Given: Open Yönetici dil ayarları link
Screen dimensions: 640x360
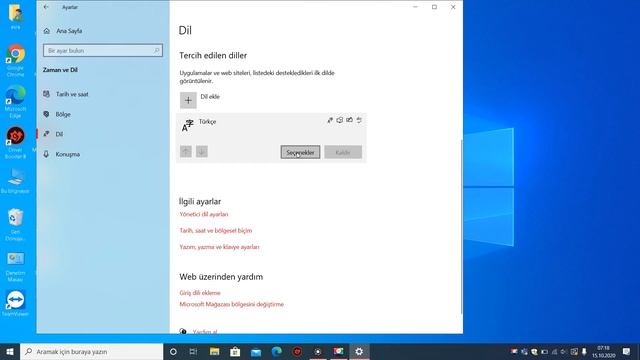Looking at the screenshot, I should (204, 214).
